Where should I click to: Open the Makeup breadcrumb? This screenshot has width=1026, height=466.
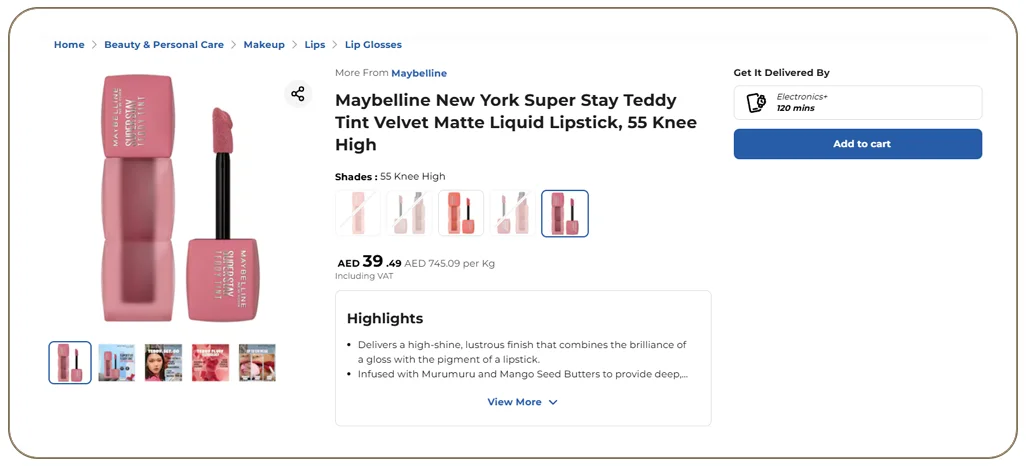pyautogui.click(x=264, y=45)
